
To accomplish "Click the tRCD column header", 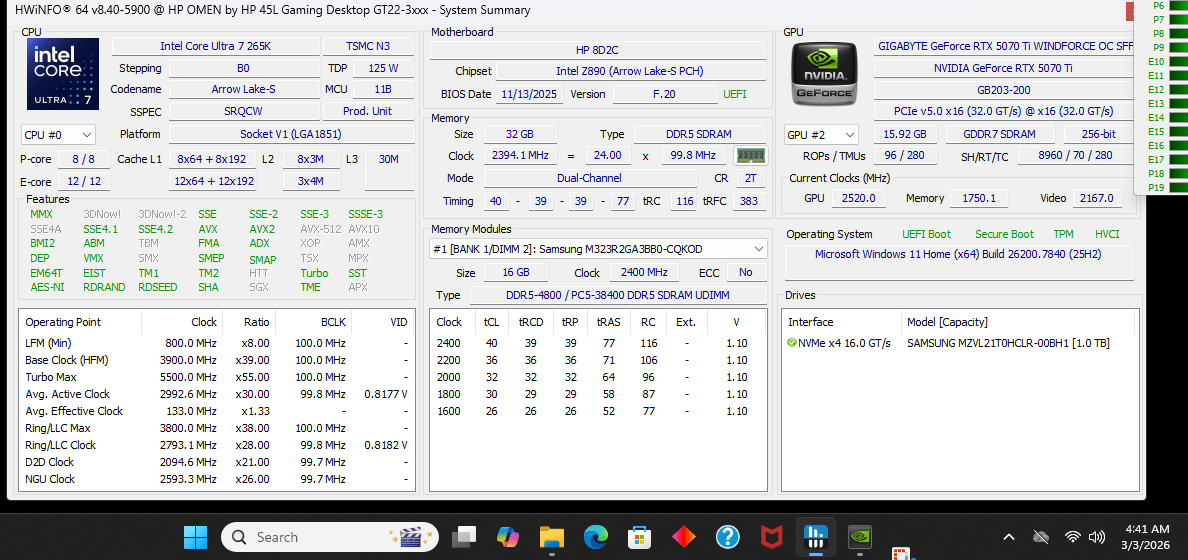I will [x=530, y=322].
